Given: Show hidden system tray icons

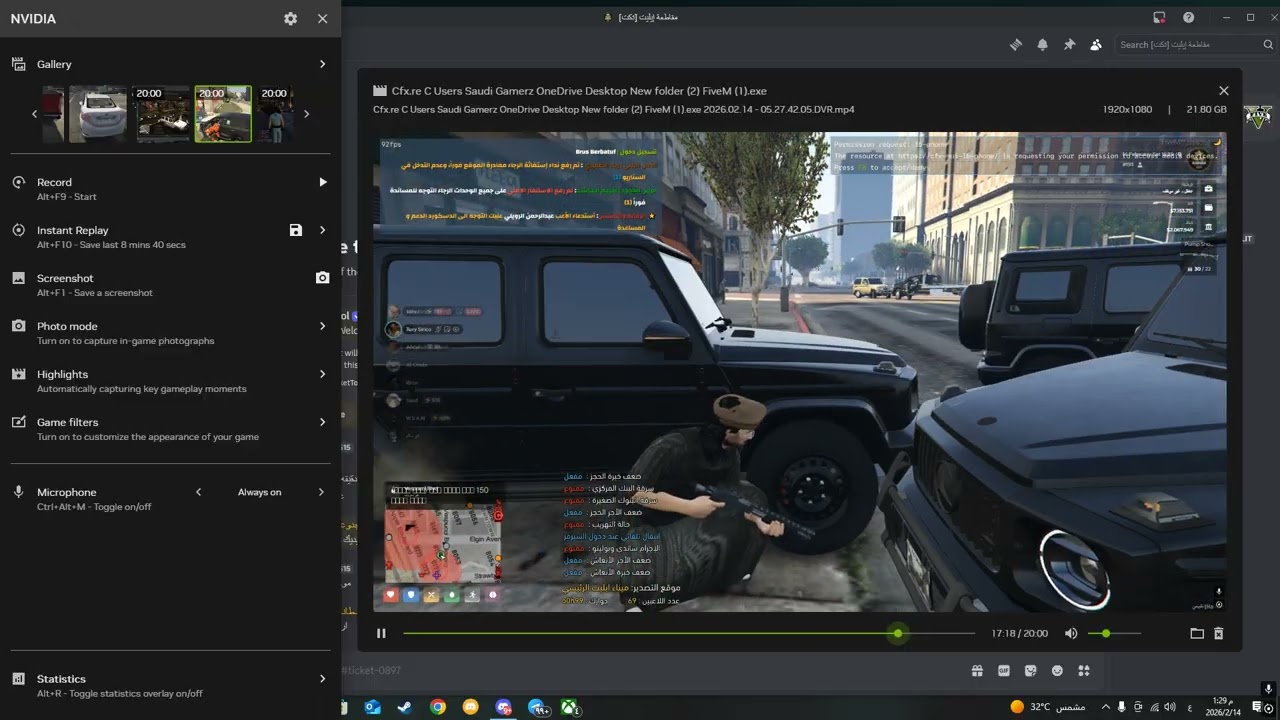Looking at the screenshot, I should tap(1105, 707).
